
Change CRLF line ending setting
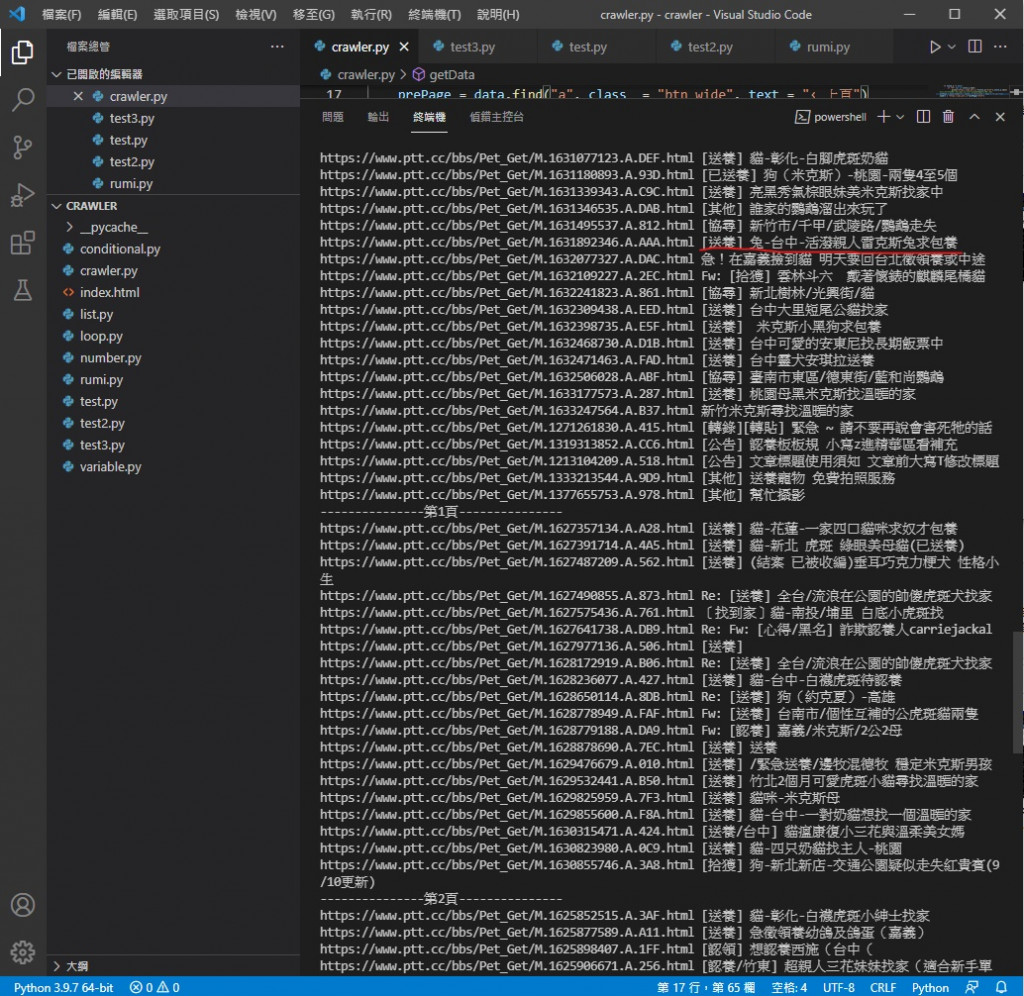[x=882, y=987]
